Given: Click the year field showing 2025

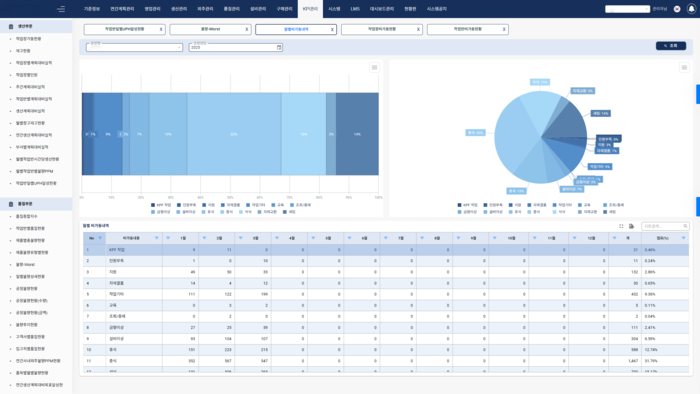Looking at the screenshot, I should pos(235,47).
